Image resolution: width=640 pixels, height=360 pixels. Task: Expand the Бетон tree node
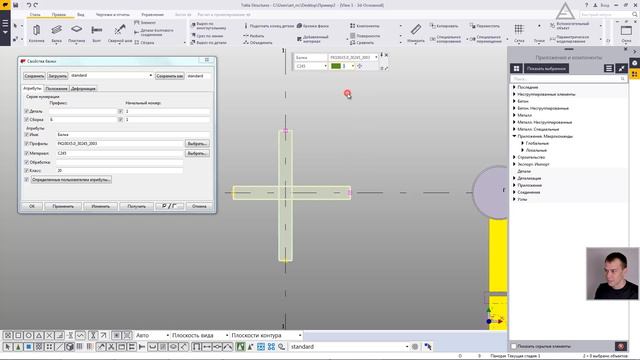coord(514,101)
